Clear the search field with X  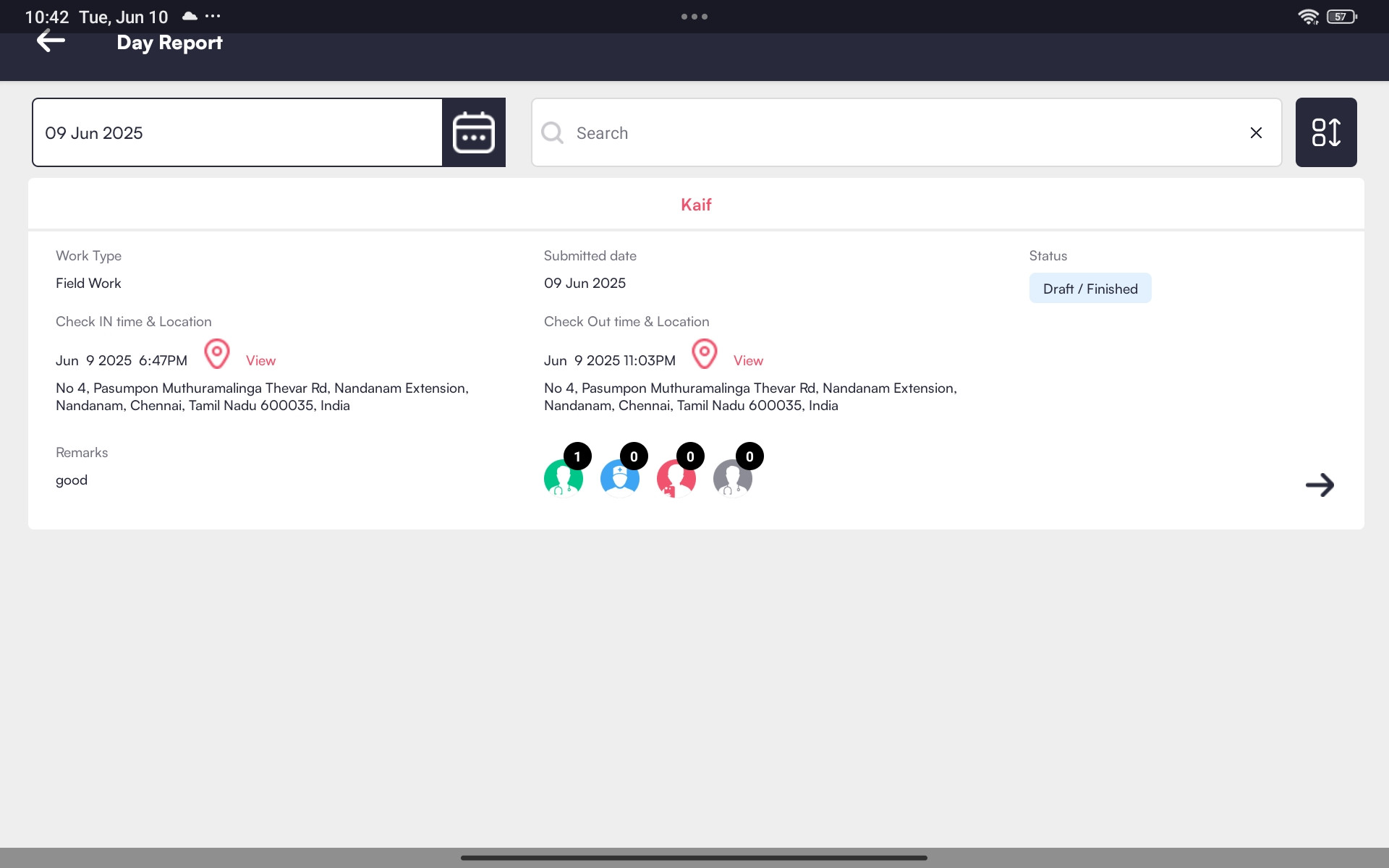1256,132
